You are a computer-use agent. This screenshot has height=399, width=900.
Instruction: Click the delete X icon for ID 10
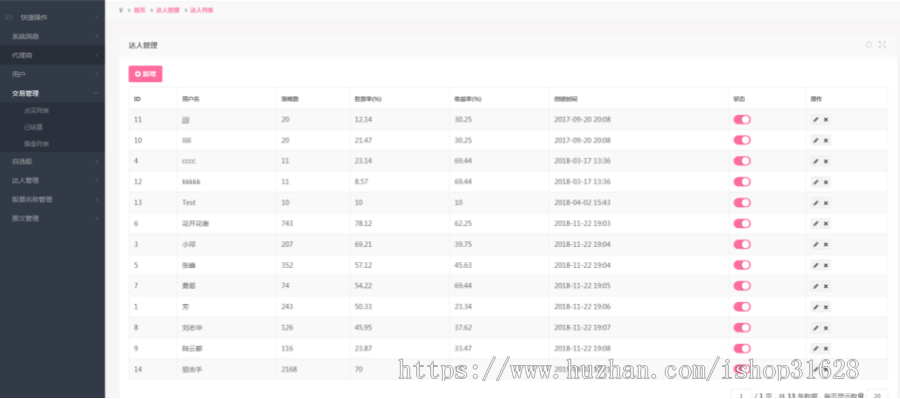click(826, 140)
